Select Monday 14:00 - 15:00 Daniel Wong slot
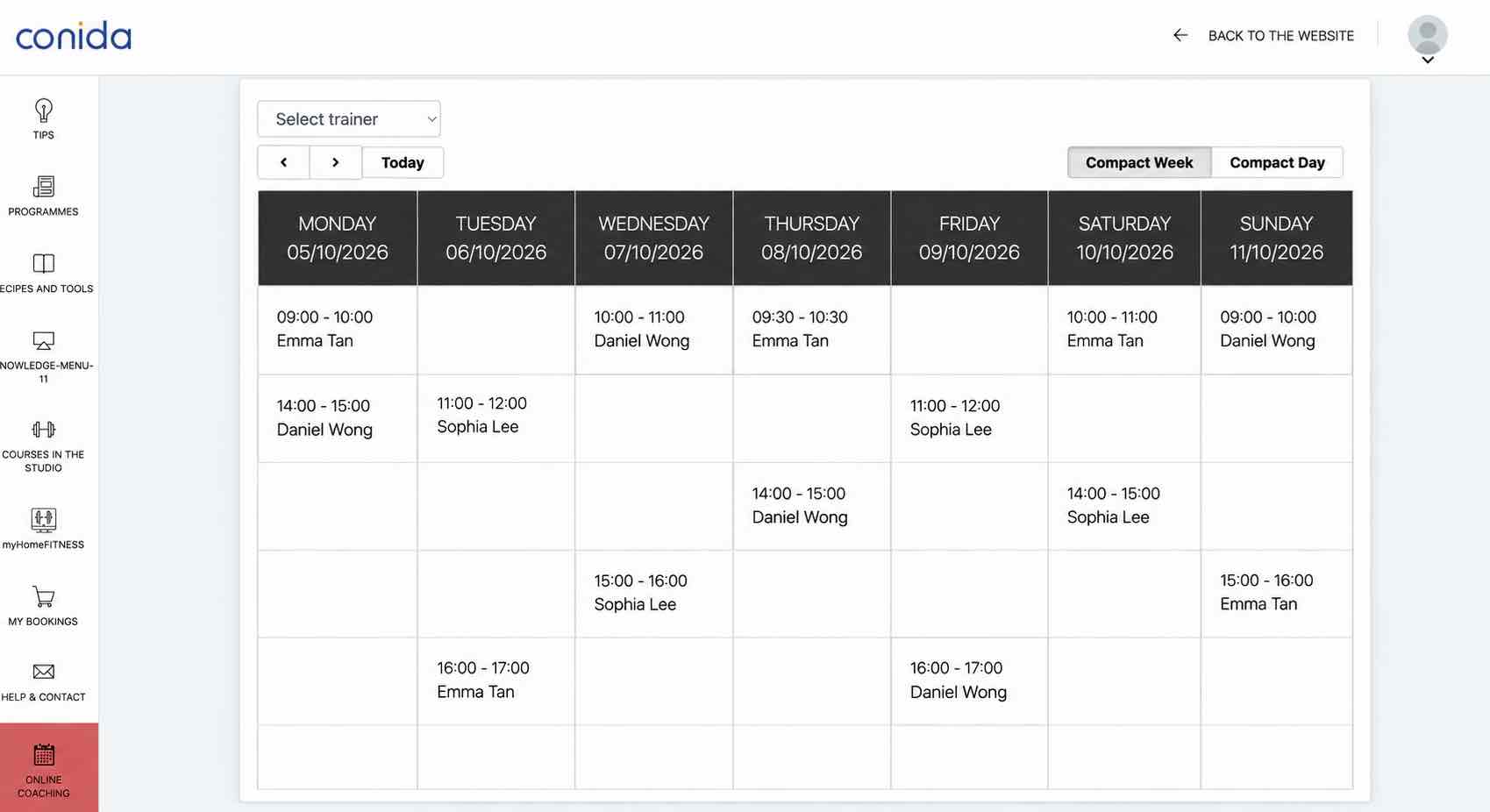Viewport: 1490px width, 812px height. coord(338,418)
